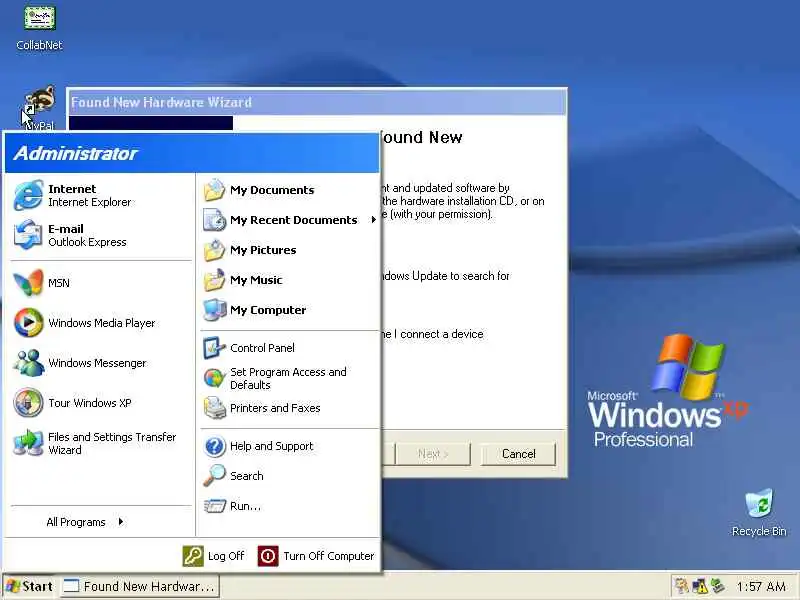Click the Start button on taskbar

point(30,586)
